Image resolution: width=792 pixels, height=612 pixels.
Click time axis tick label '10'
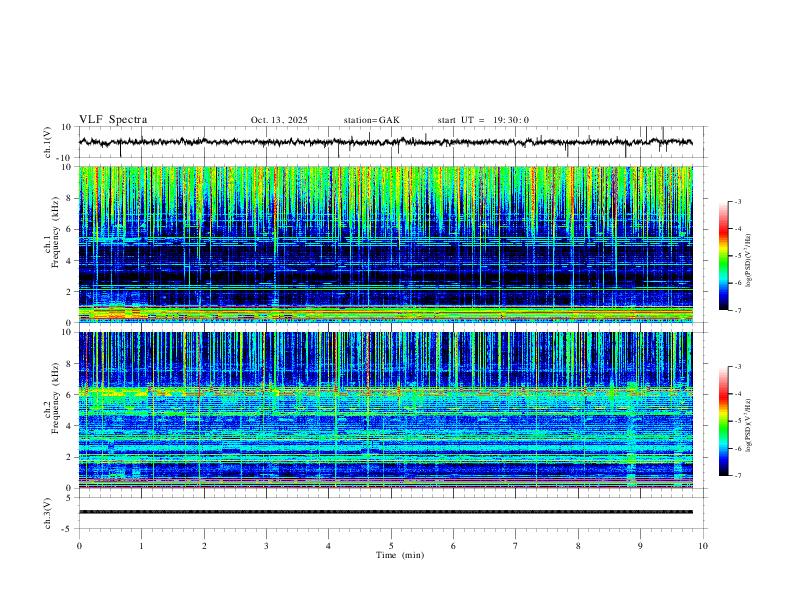[703, 546]
